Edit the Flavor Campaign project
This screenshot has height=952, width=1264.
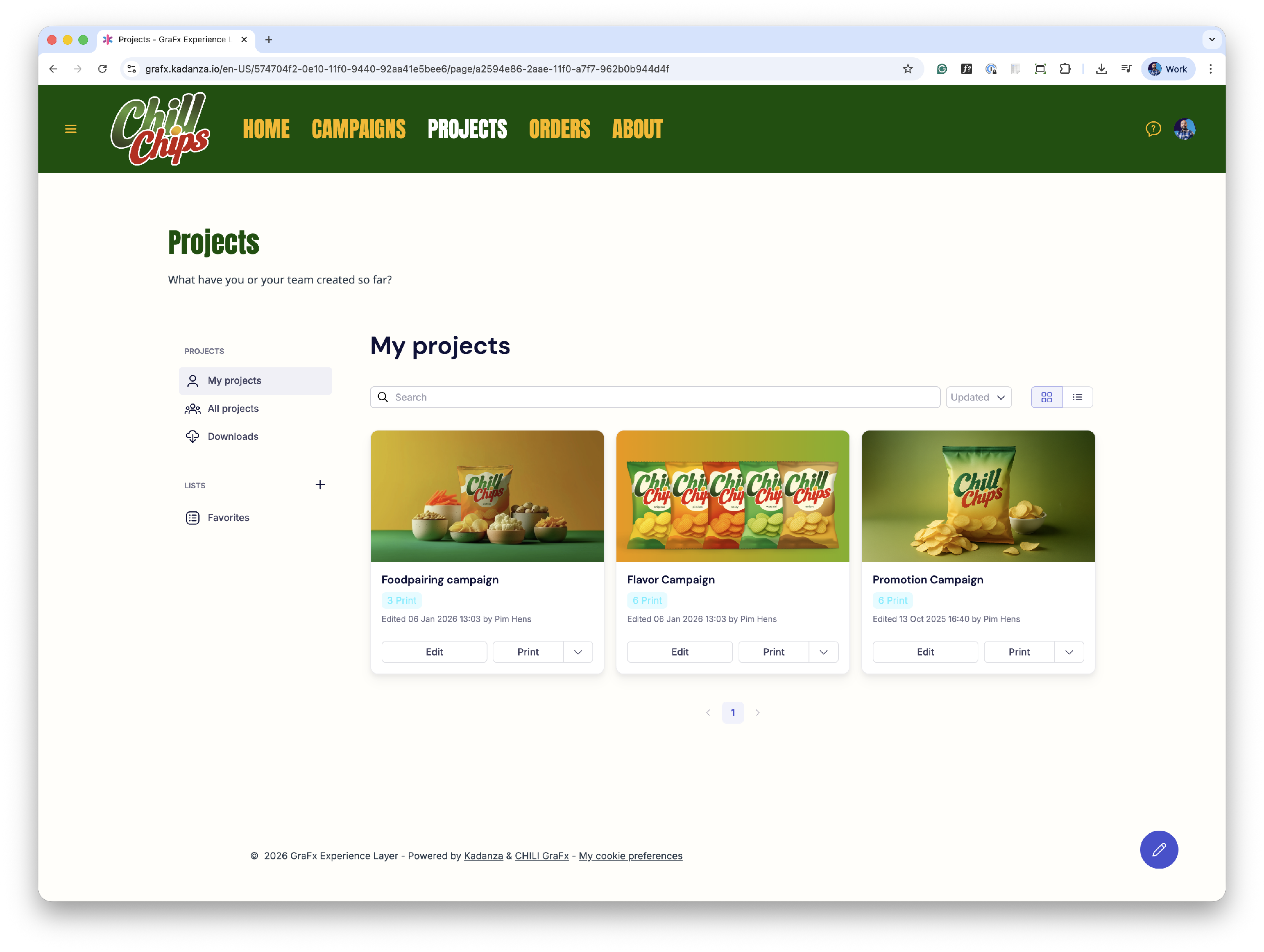[680, 652]
